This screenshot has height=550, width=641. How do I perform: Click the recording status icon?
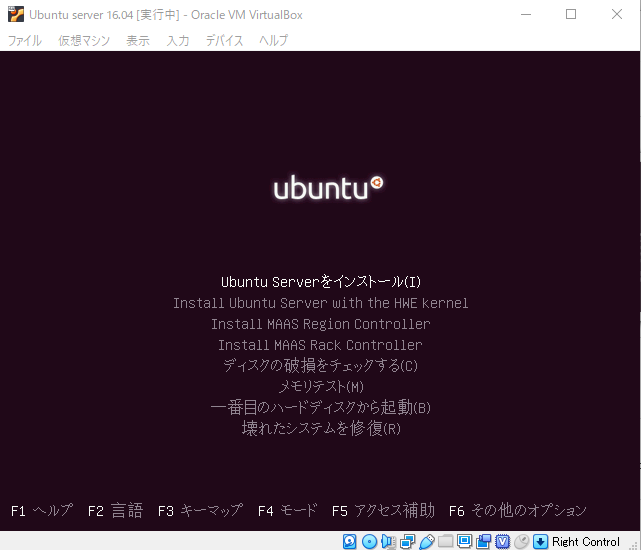coord(484,541)
